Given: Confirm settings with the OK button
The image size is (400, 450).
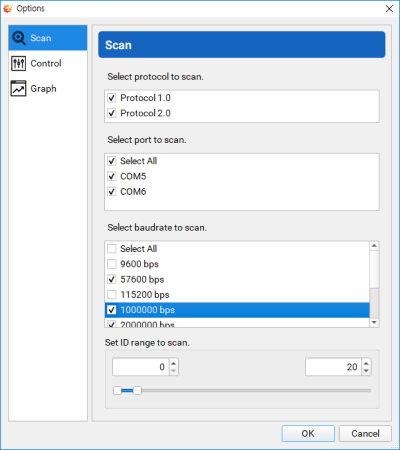Looking at the screenshot, I should tap(308, 434).
